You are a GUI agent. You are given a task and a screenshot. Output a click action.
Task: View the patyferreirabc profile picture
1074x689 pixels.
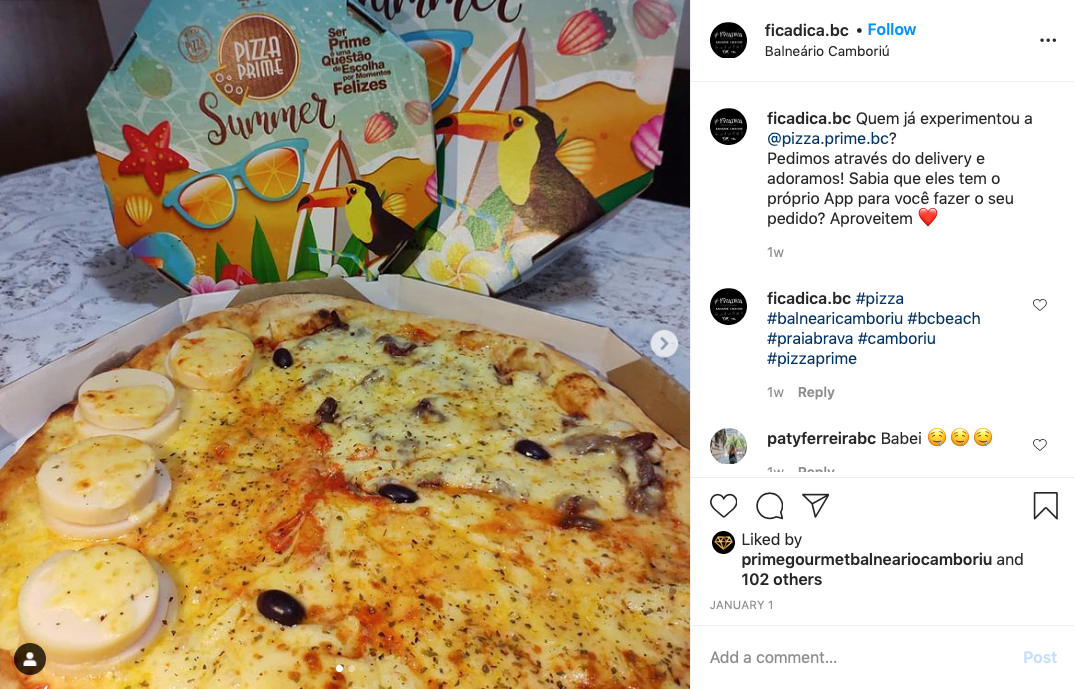pyautogui.click(x=728, y=446)
